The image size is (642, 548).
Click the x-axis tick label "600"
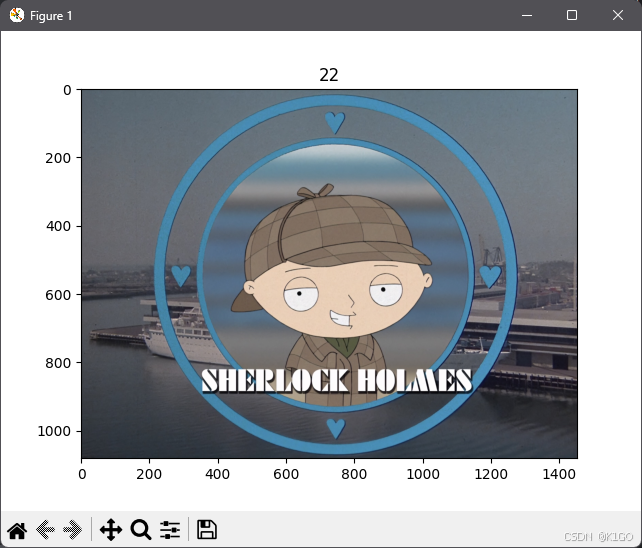click(286, 474)
